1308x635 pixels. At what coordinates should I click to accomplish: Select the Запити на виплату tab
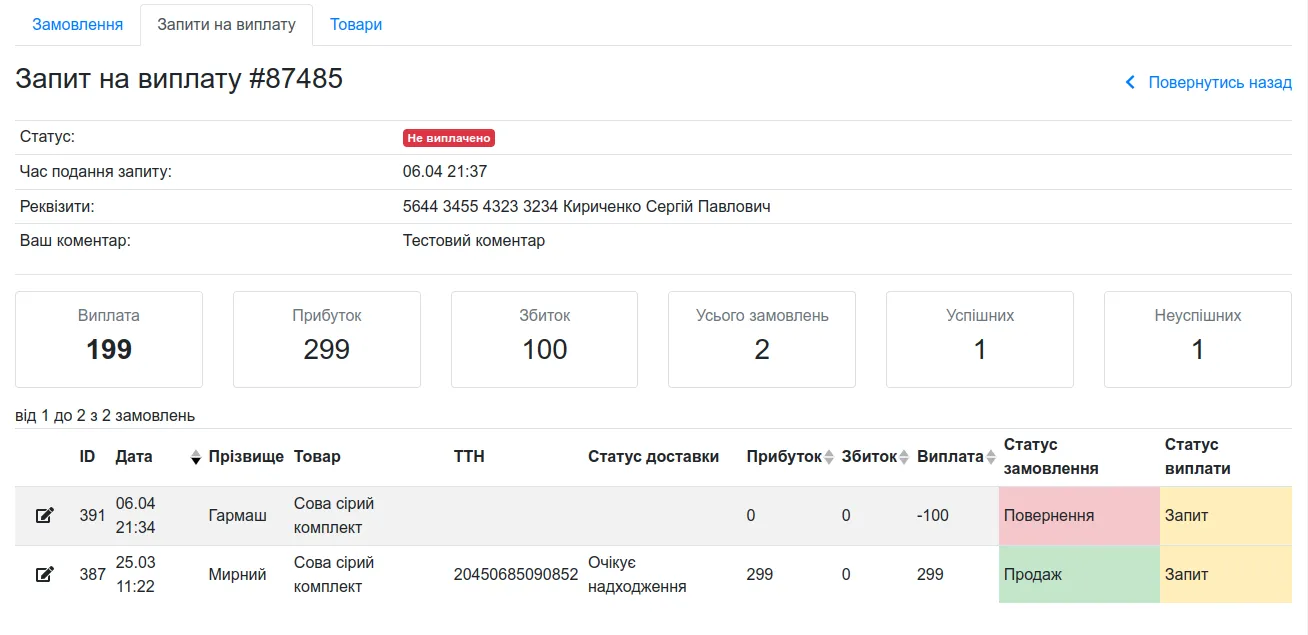(226, 24)
